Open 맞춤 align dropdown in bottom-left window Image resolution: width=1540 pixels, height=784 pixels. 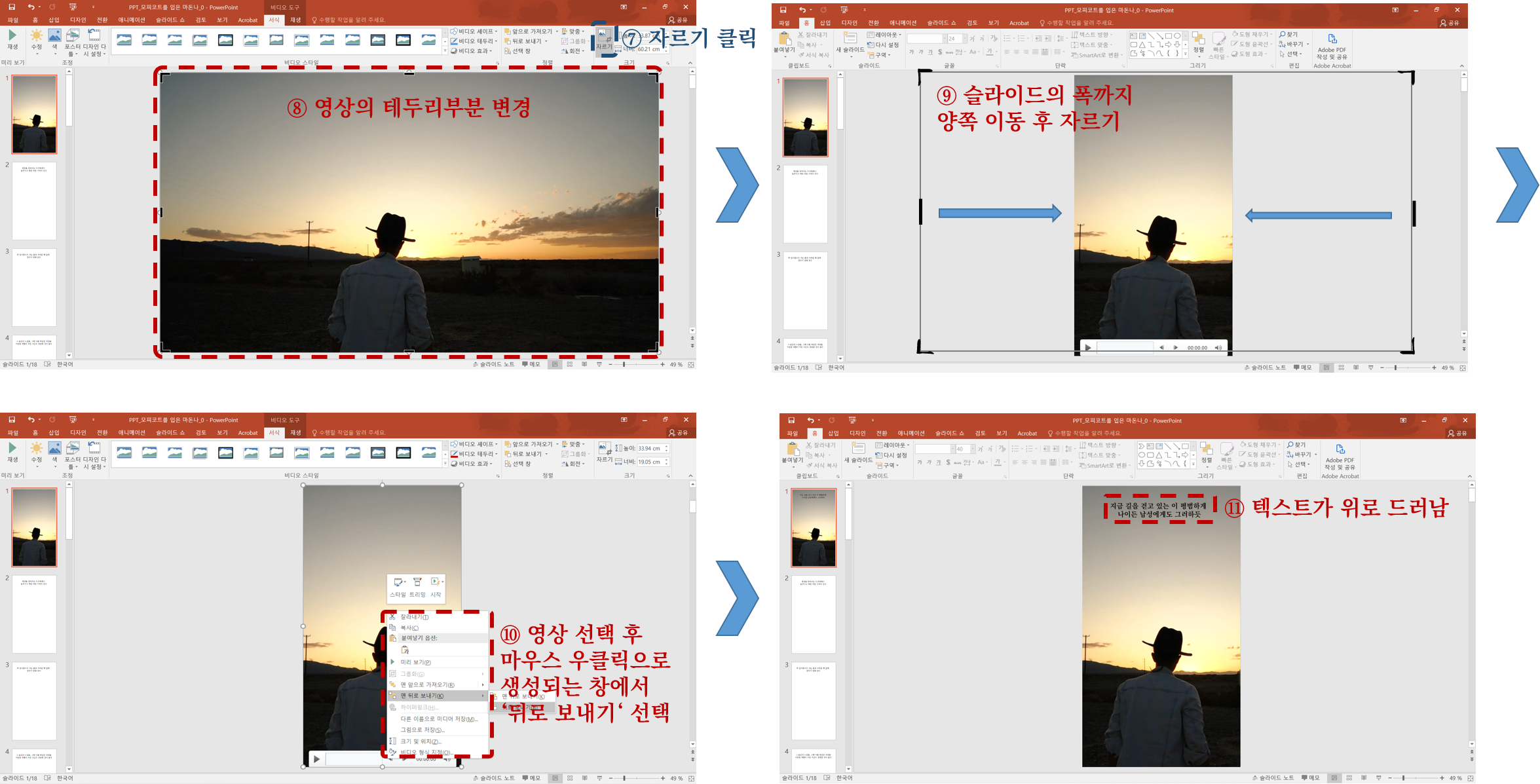(573, 444)
